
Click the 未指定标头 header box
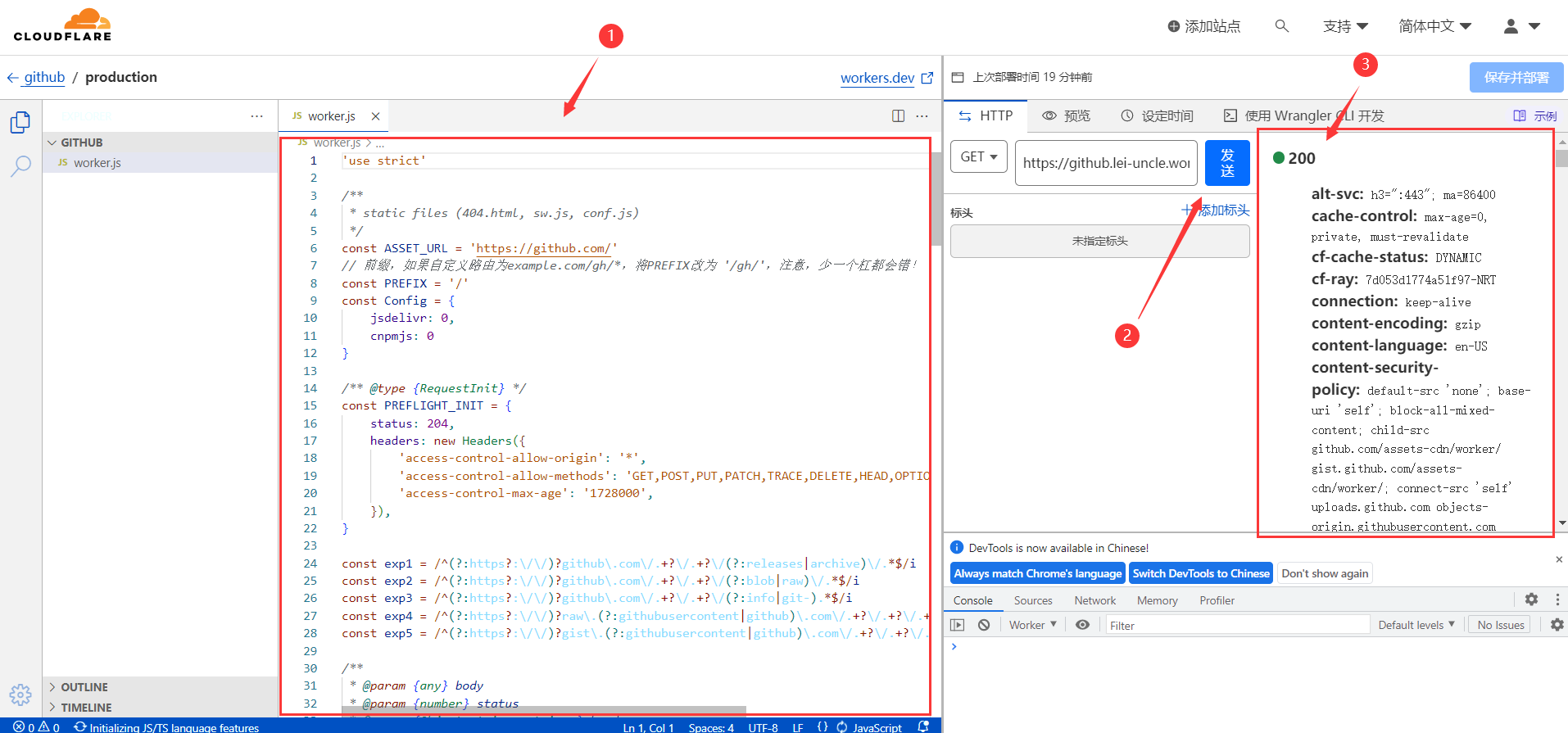pos(1100,241)
